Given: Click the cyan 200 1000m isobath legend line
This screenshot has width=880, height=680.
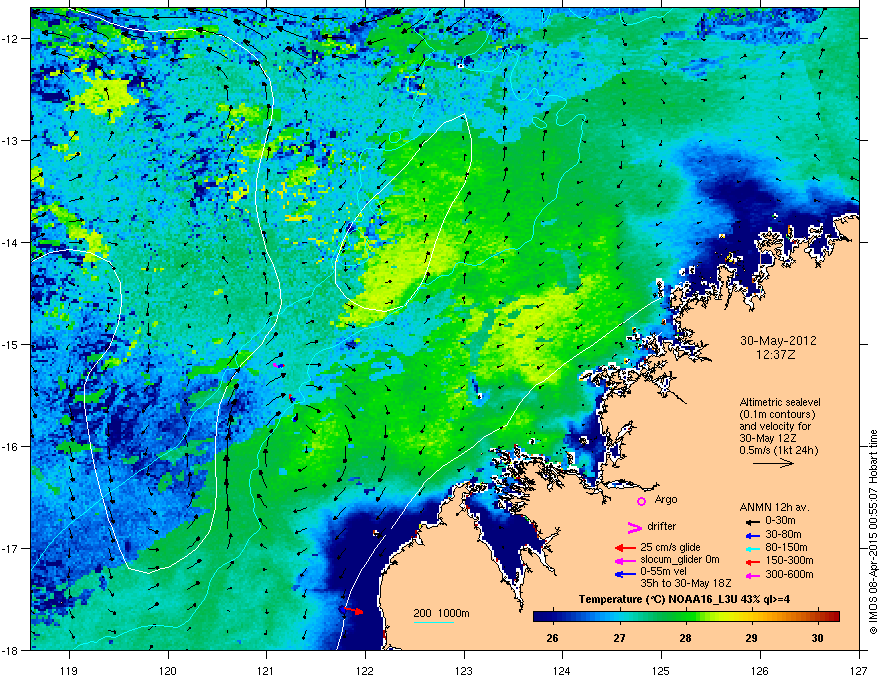Looking at the screenshot, I should [433, 622].
